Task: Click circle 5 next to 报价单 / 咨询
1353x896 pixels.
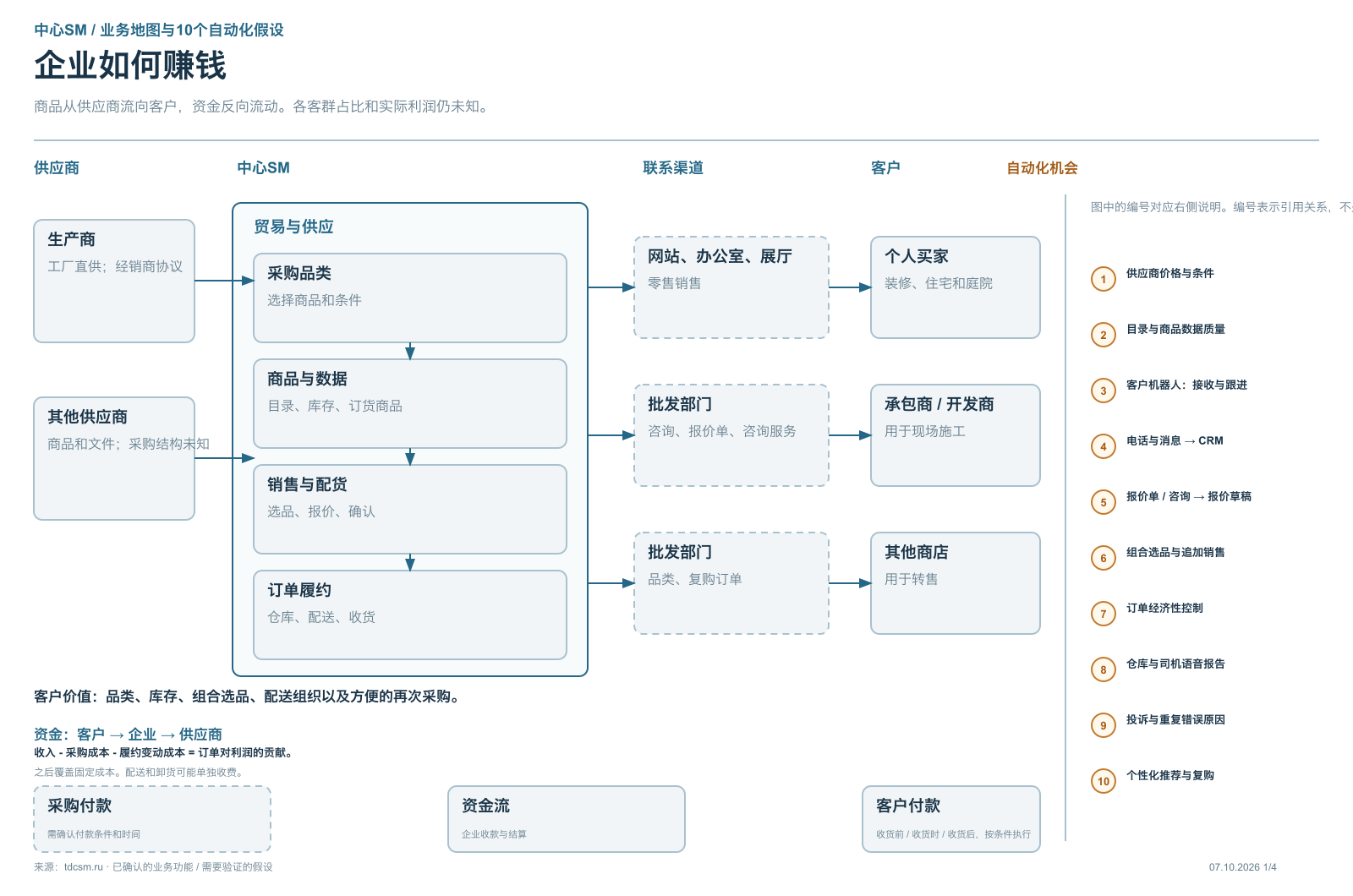Action: tap(1104, 502)
